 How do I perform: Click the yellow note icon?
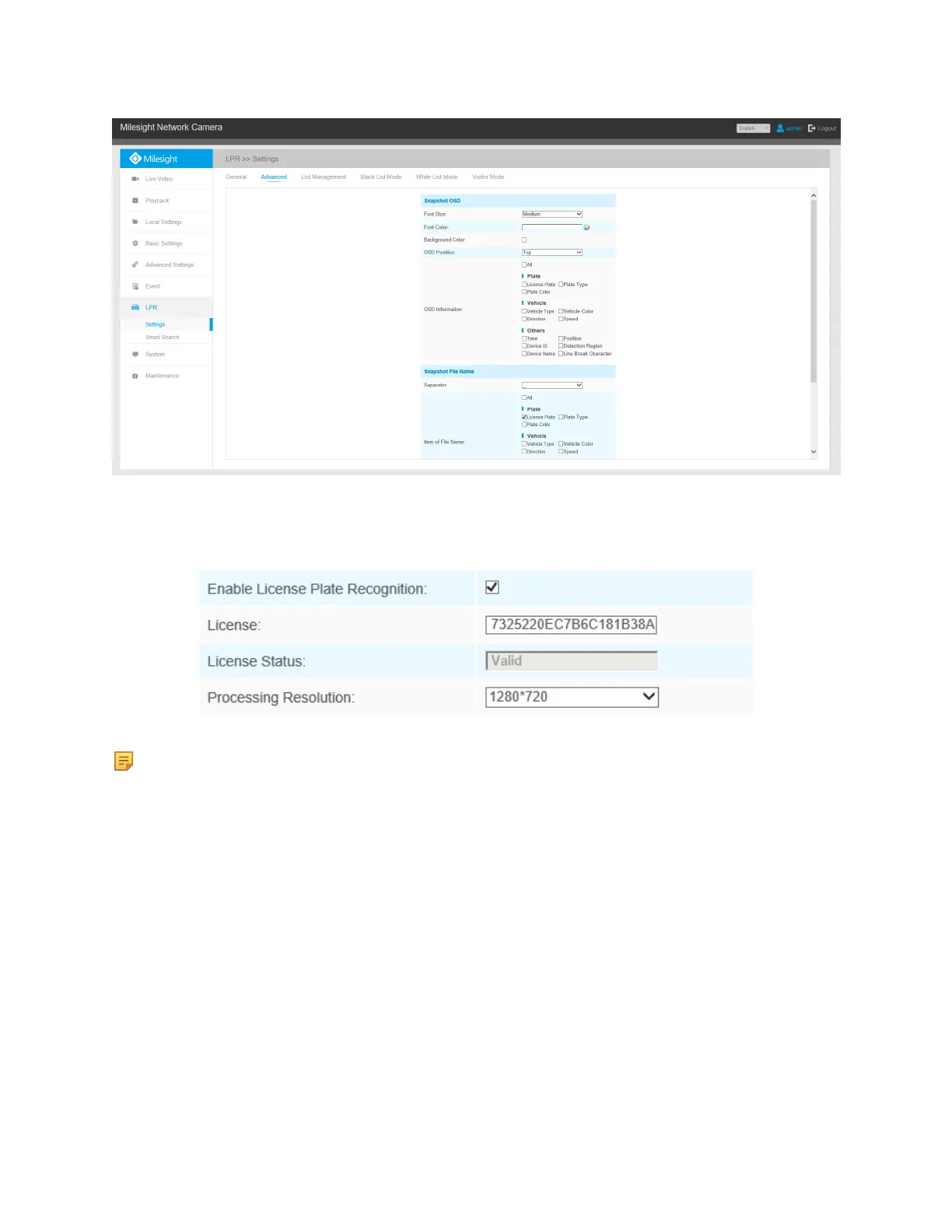point(124,761)
